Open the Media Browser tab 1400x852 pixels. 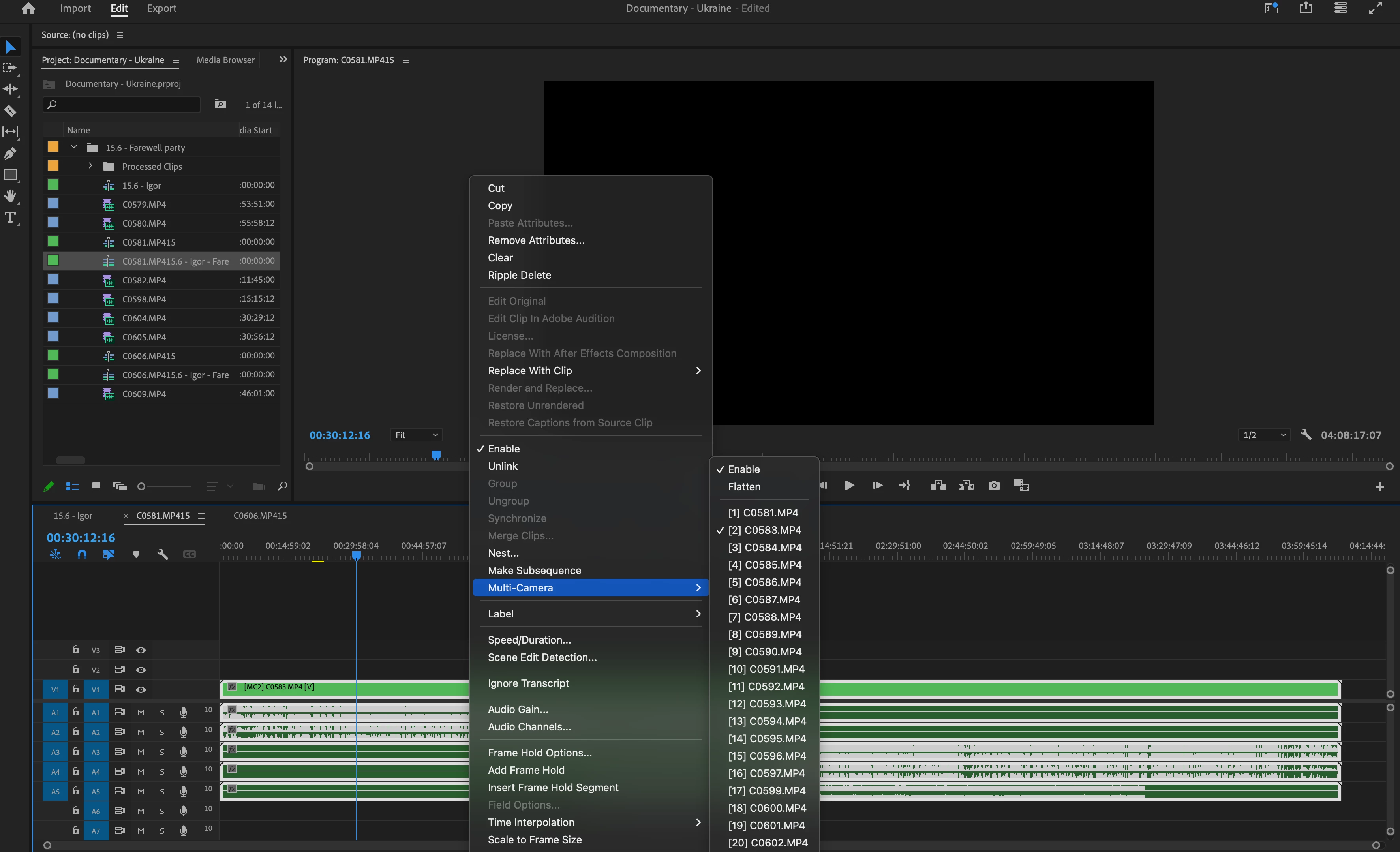click(x=225, y=60)
